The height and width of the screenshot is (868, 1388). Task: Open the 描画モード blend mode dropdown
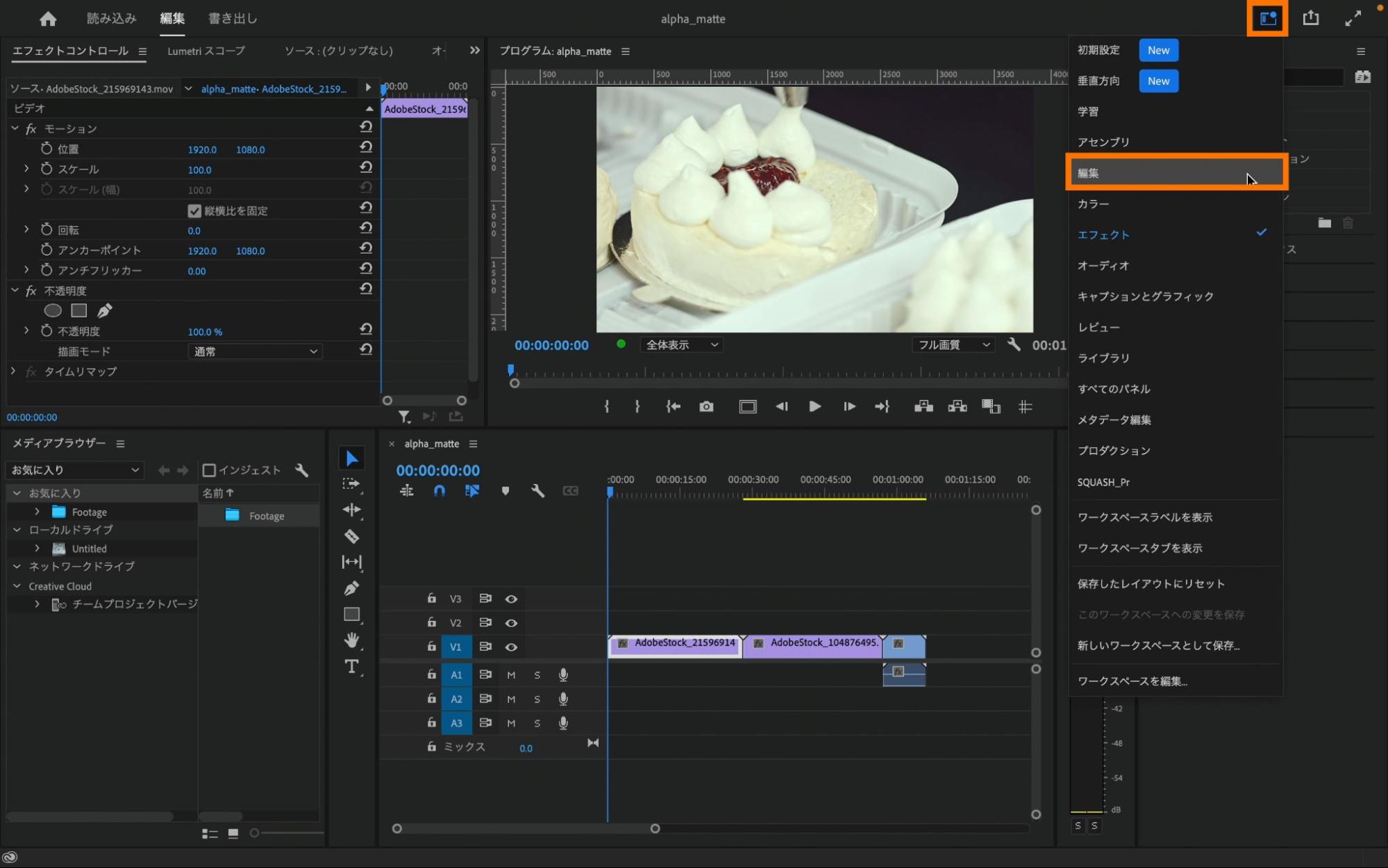point(255,351)
